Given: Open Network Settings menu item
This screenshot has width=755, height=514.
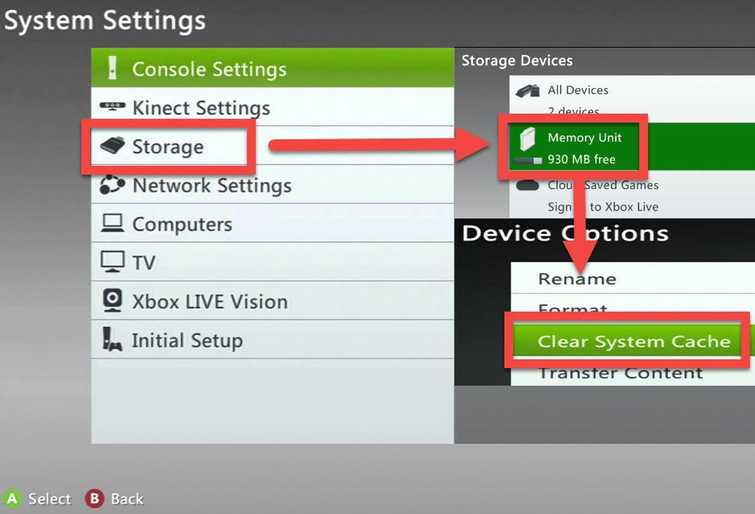Looking at the screenshot, I should pyautogui.click(x=273, y=185).
